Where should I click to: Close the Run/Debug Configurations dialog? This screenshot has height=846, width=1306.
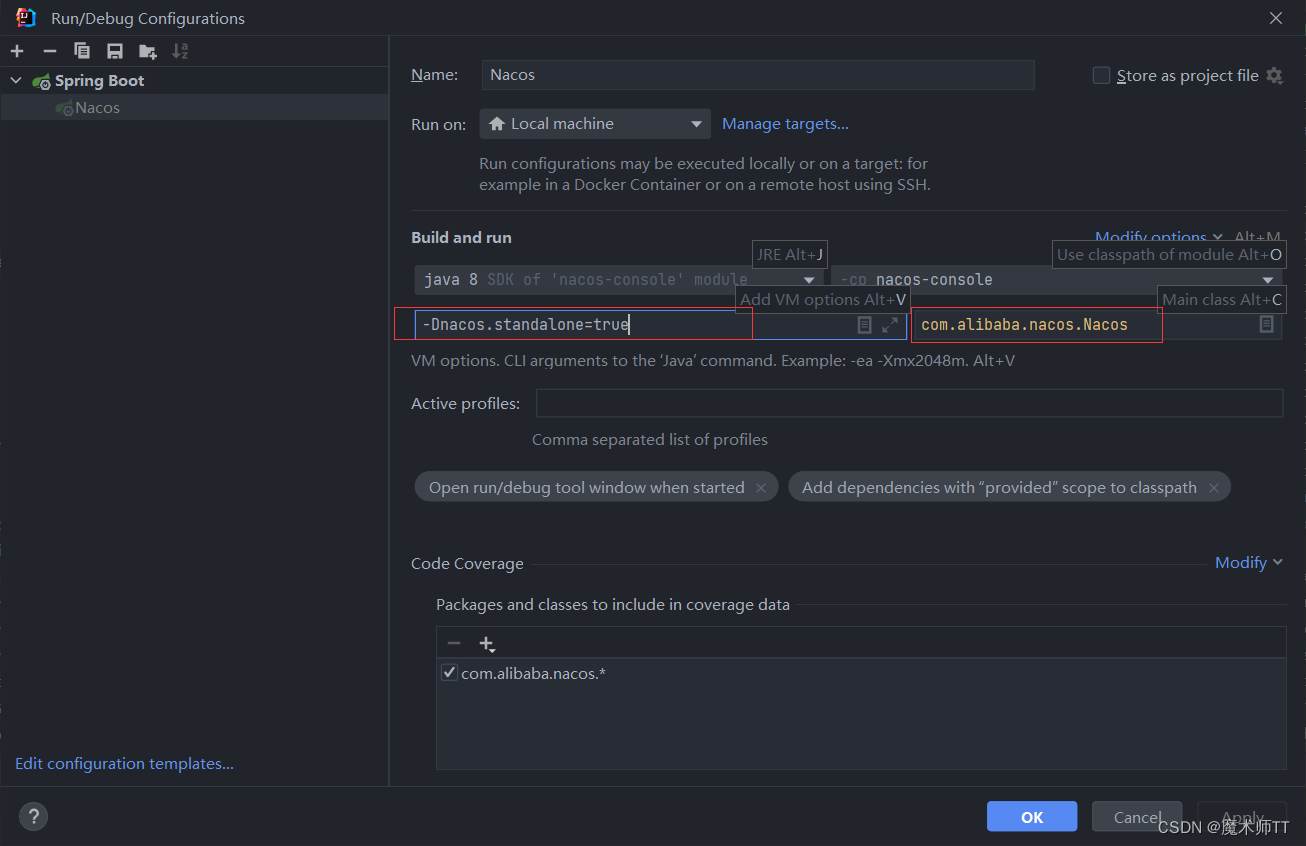point(1276,18)
